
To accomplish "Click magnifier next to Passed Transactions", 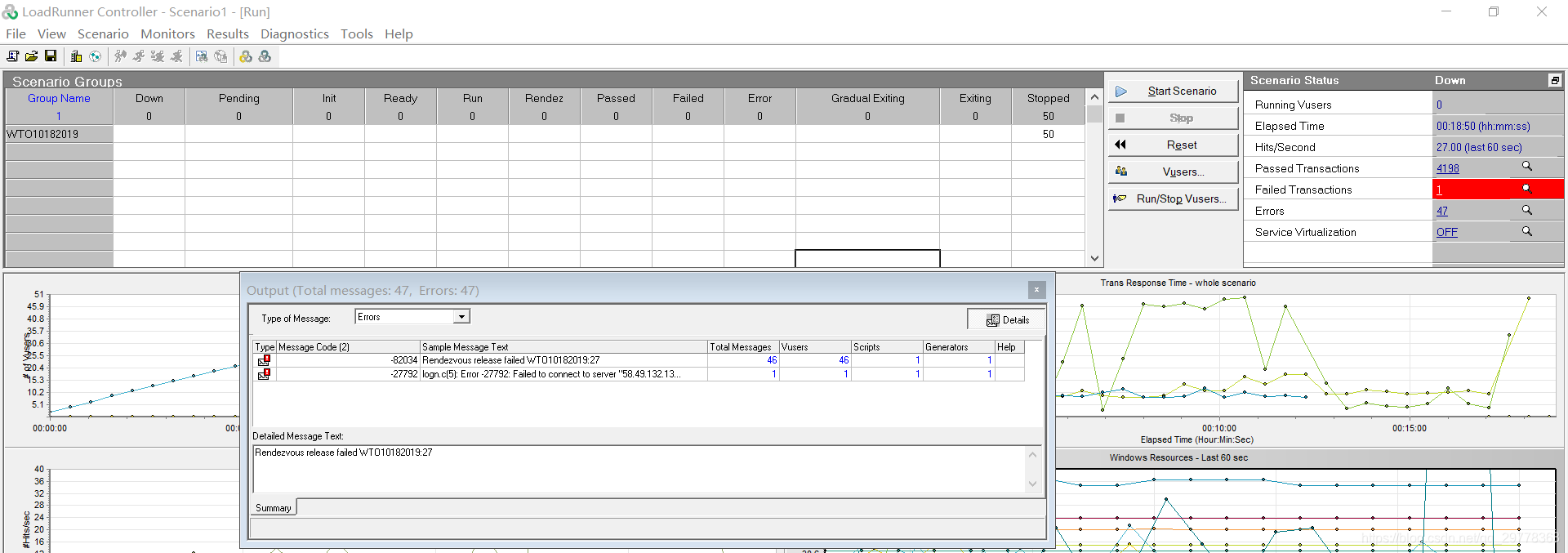I will (x=1526, y=167).
